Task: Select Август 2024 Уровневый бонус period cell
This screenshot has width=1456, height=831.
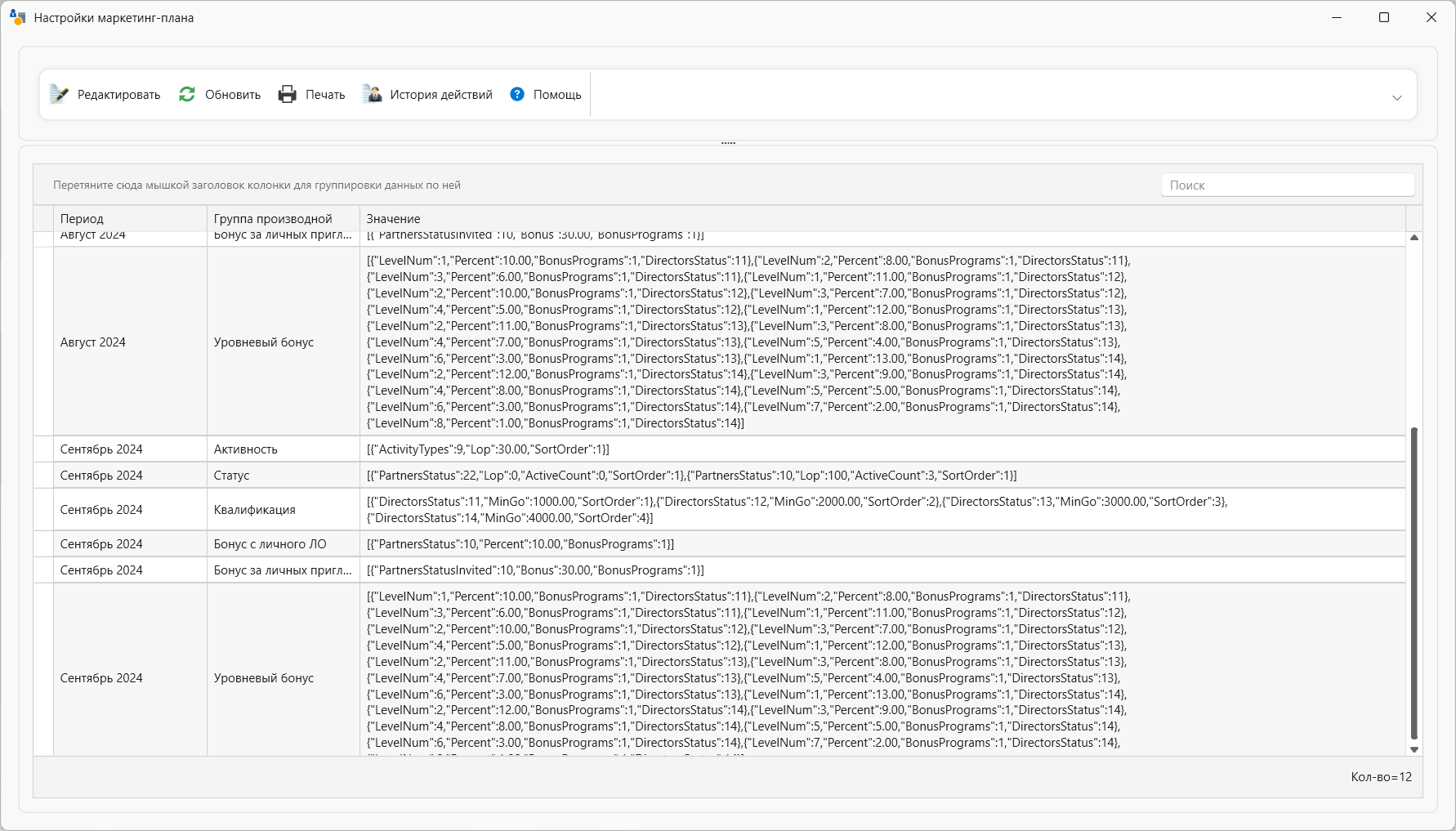Action: [130, 342]
